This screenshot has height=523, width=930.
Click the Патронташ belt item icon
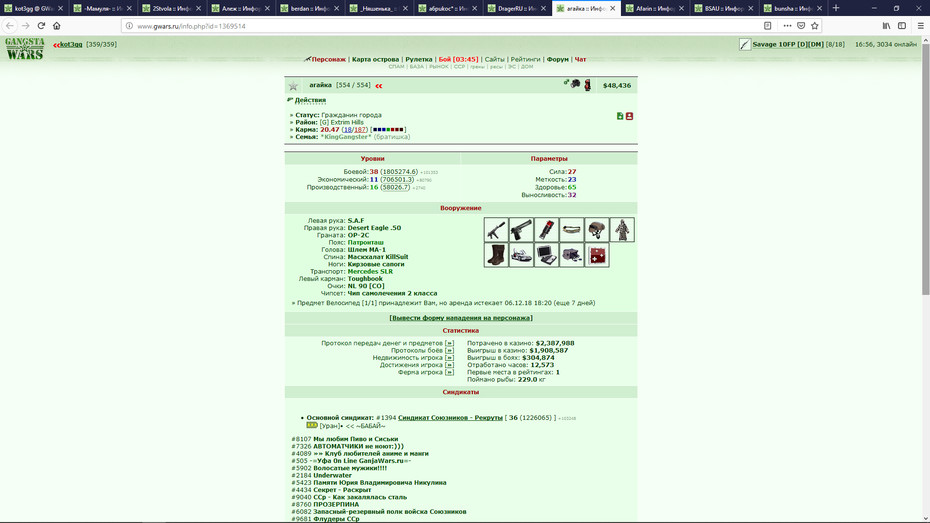[x=572, y=229]
